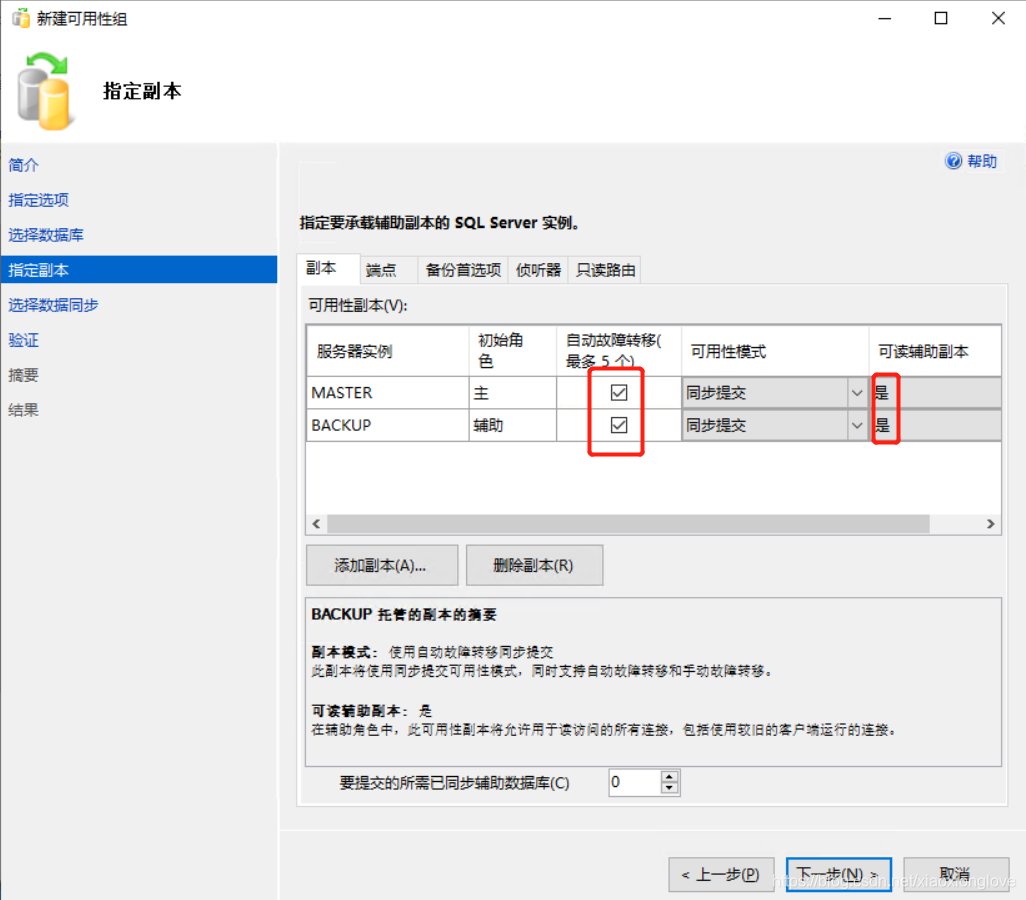Select readable secondary cell for MASTER

[935, 393]
